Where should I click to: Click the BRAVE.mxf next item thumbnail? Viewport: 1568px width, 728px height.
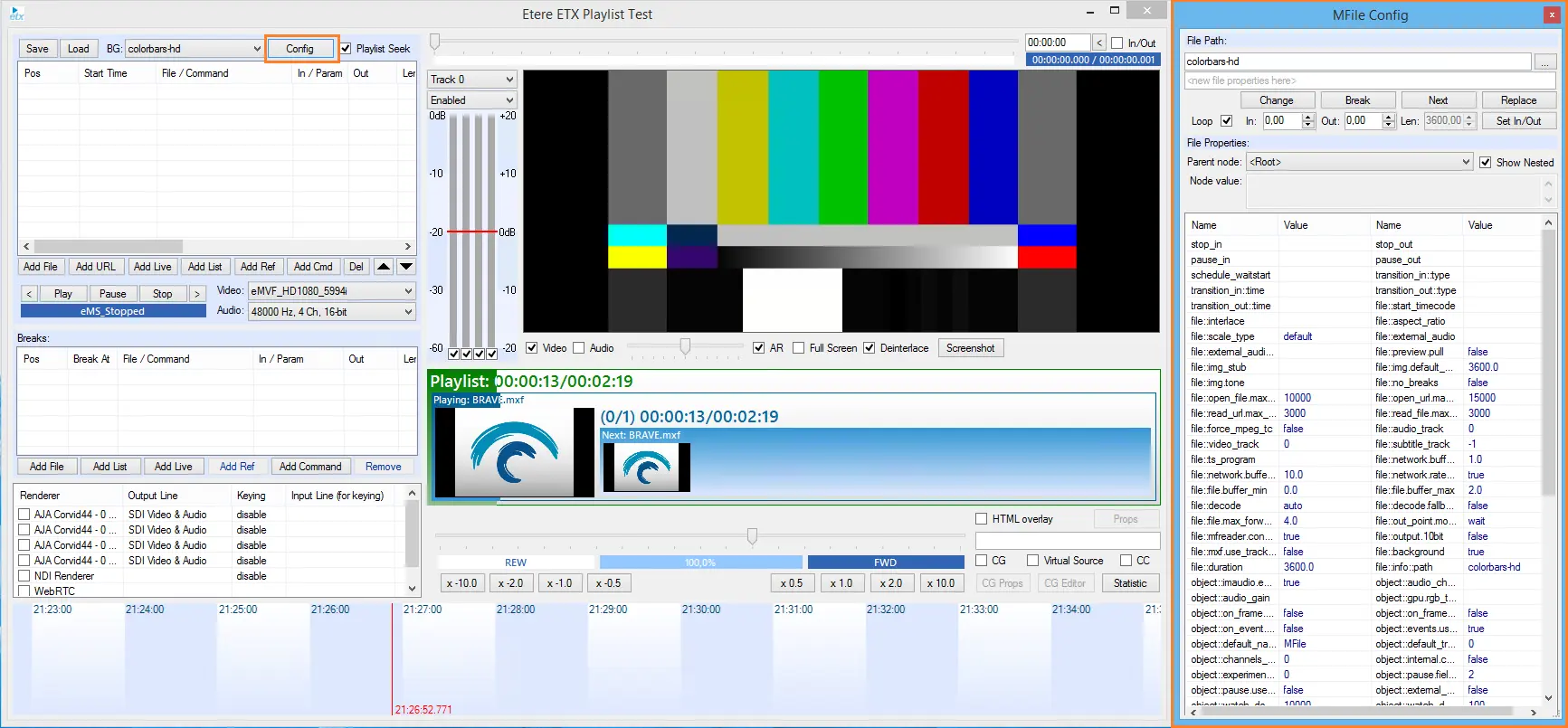click(x=646, y=468)
